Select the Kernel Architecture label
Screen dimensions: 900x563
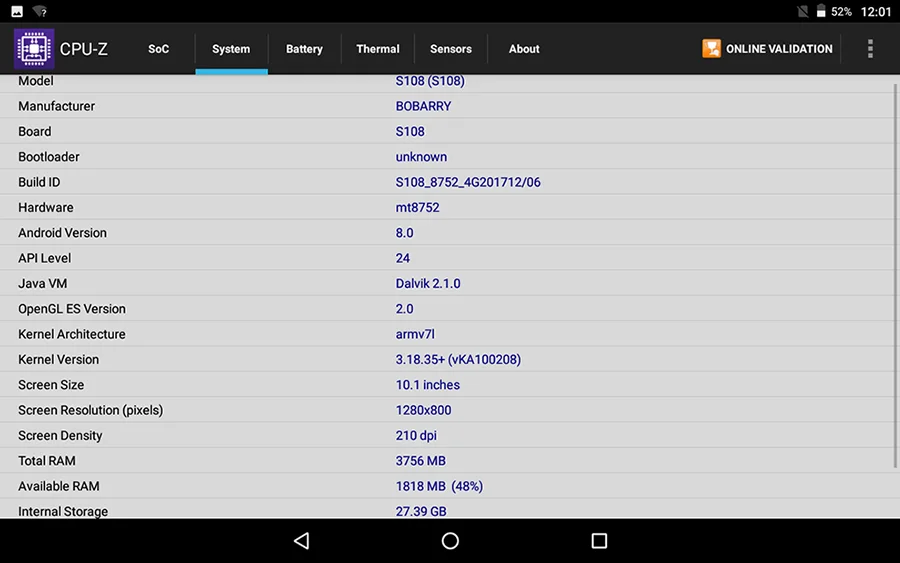pyautogui.click(x=72, y=334)
